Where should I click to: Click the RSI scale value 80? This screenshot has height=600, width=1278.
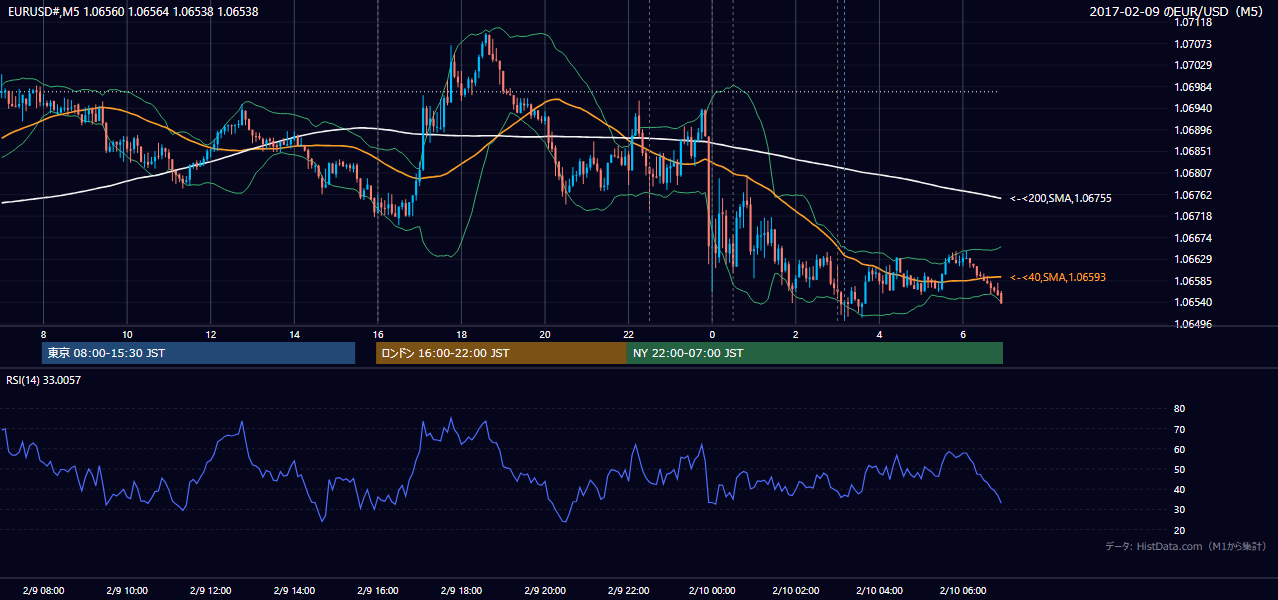pyautogui.click(x=1179, y=409)
